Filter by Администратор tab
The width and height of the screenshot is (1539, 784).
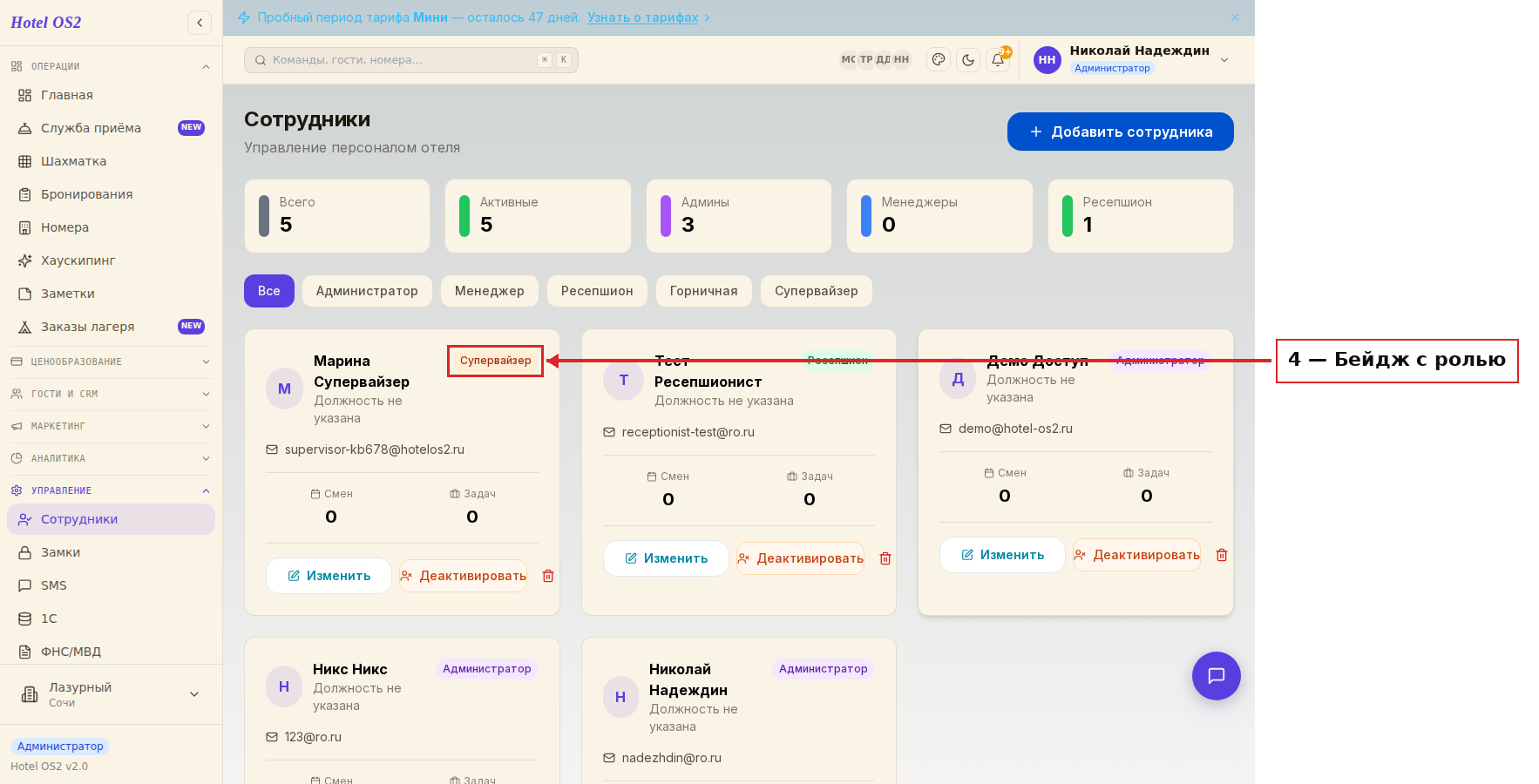pos(367,291)
